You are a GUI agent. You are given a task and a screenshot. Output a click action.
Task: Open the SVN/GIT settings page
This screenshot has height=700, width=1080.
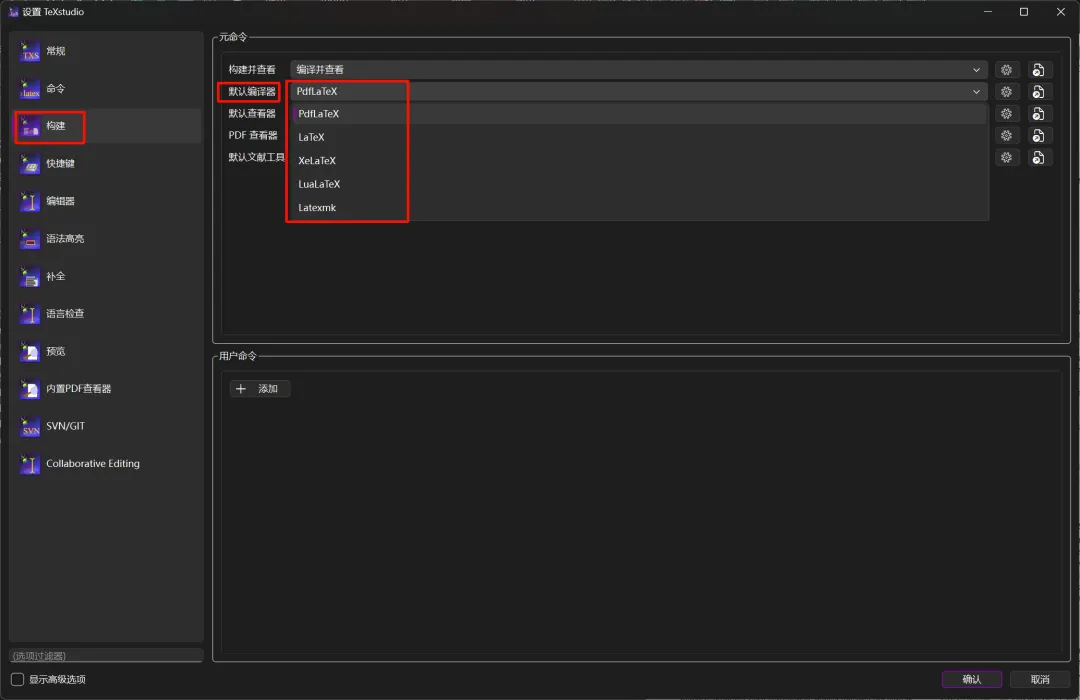(x=107, y=426)
